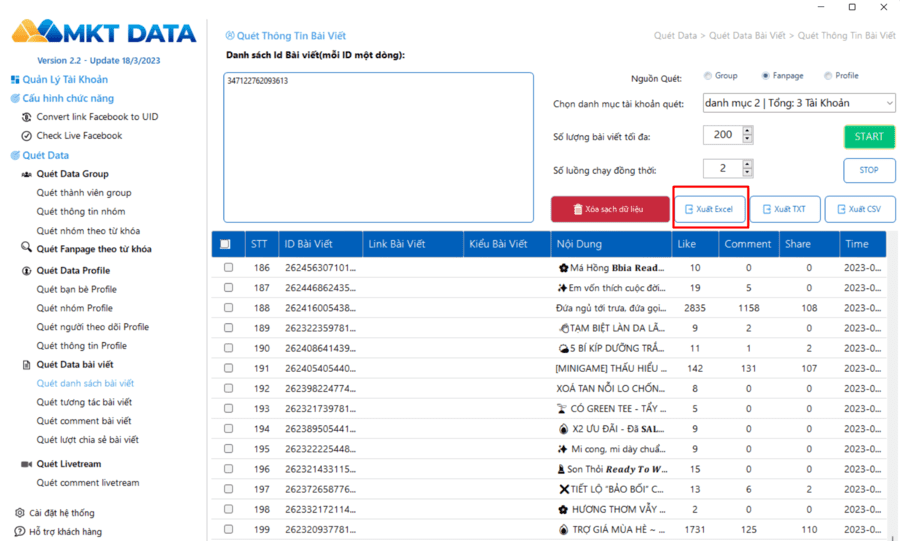The image size is (900, 541).
Task: Click the Quét Livestream camera icon
Action: click(26, 464)
